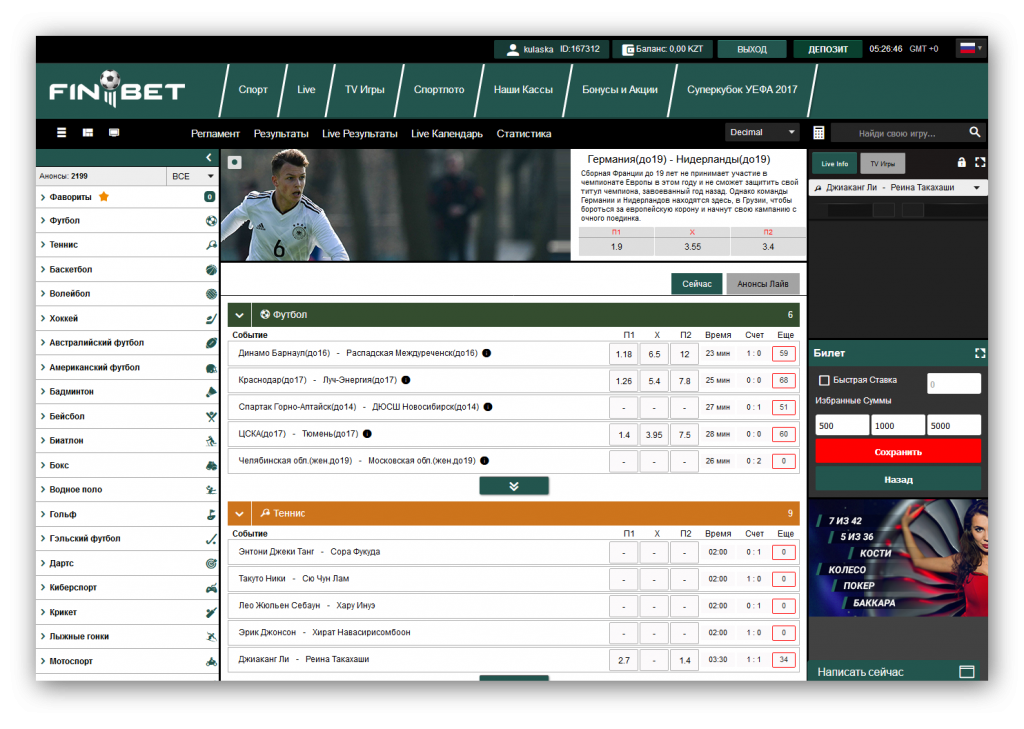This screenshot has width=1024, height=729.
Task: Open the Decimal odds format dropdown
Action: pyautogui.click(x=761, y=132)
